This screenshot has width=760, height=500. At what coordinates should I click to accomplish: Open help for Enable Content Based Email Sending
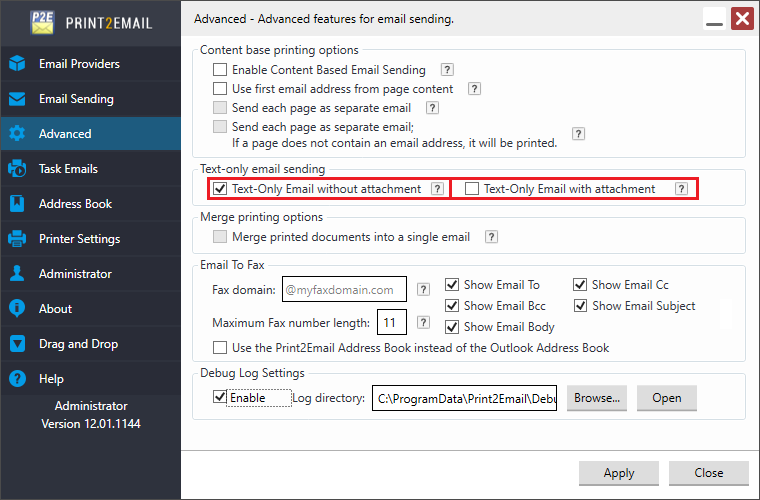(447, 70)
